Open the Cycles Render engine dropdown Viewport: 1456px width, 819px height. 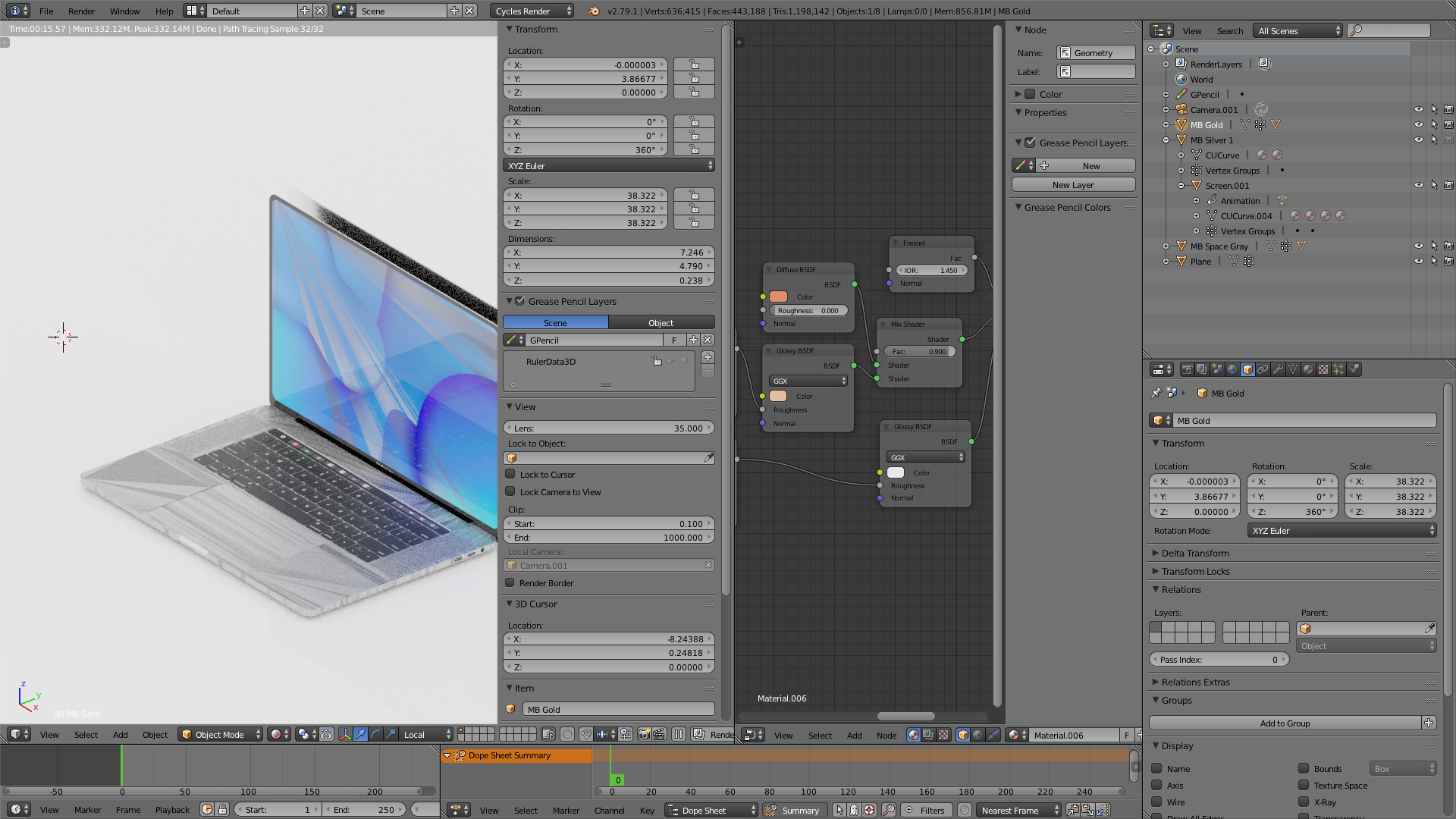coord(532,11)
